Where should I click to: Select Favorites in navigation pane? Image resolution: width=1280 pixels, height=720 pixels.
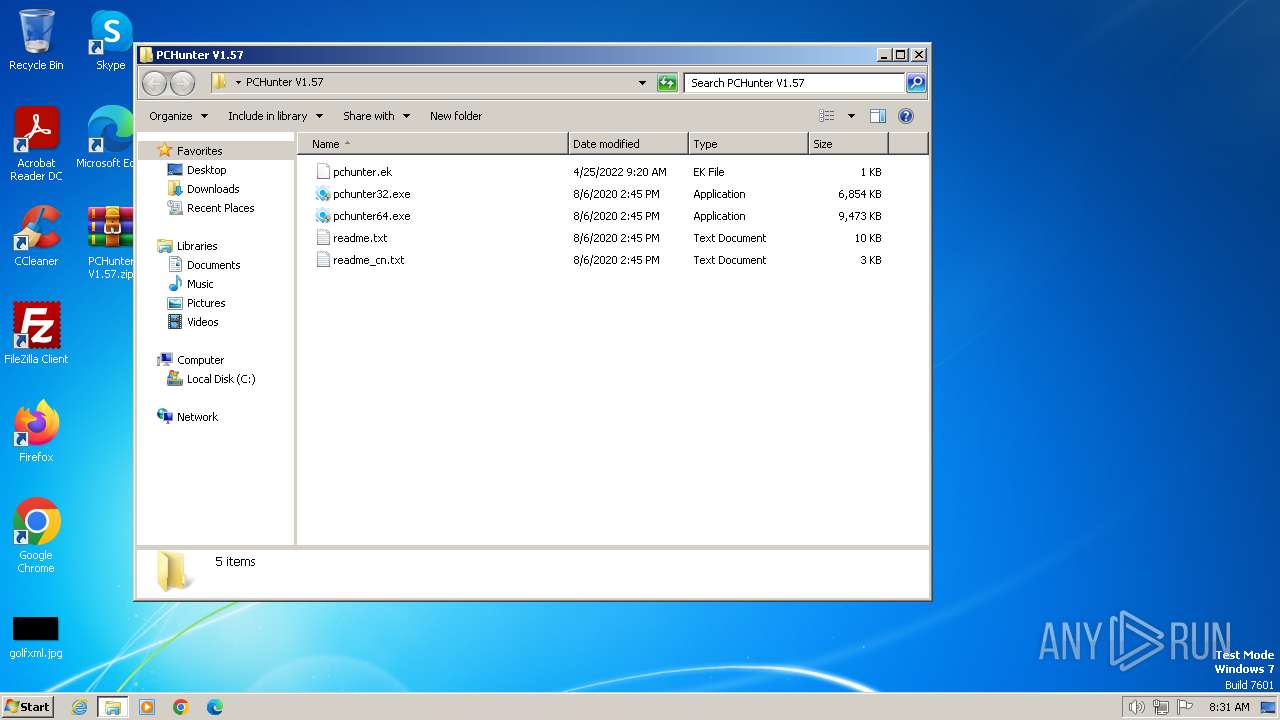(x=199, y=151)
